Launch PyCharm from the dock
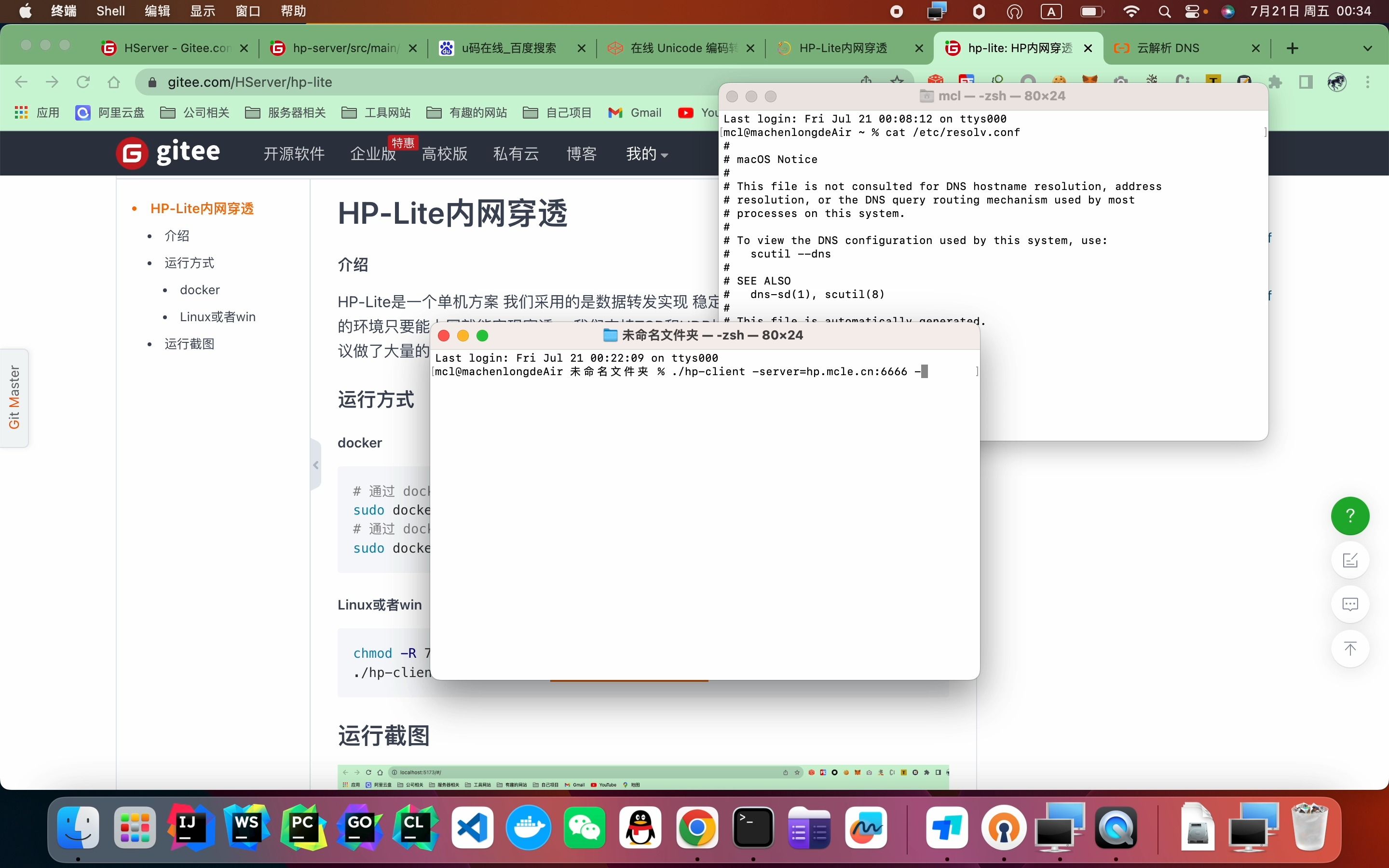Viewport: 1389px width, 868px height. tap(303, 827)
